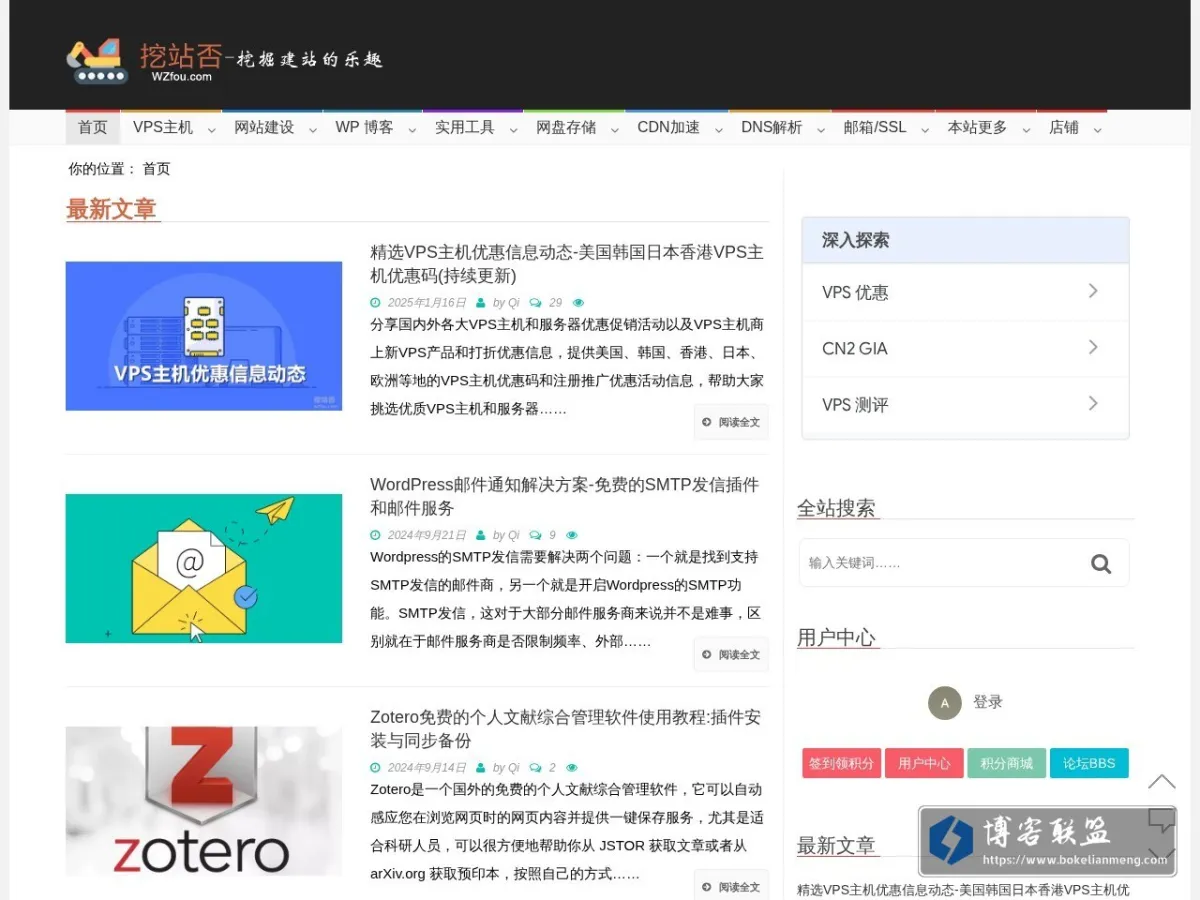Click 阅读全文 for the VPS主机优惠 article

(x=731, y=422)
